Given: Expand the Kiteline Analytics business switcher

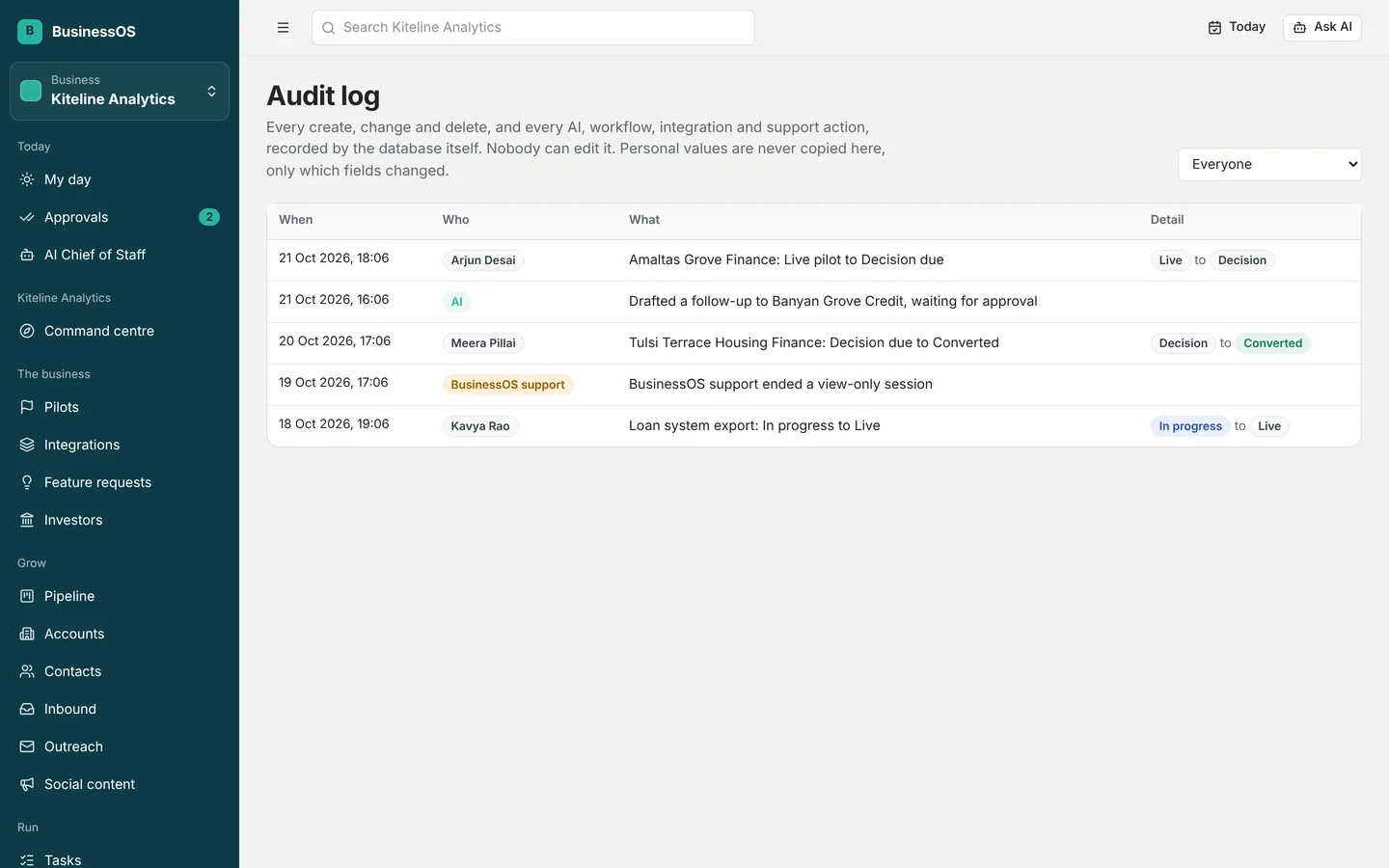Looking at the screenshot, I should [120, 91].
